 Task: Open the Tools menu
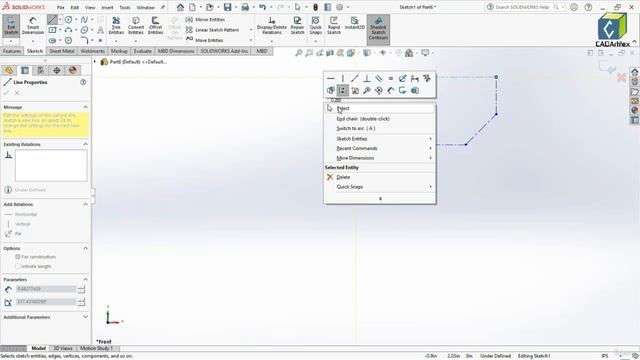(x=124, y=7)
